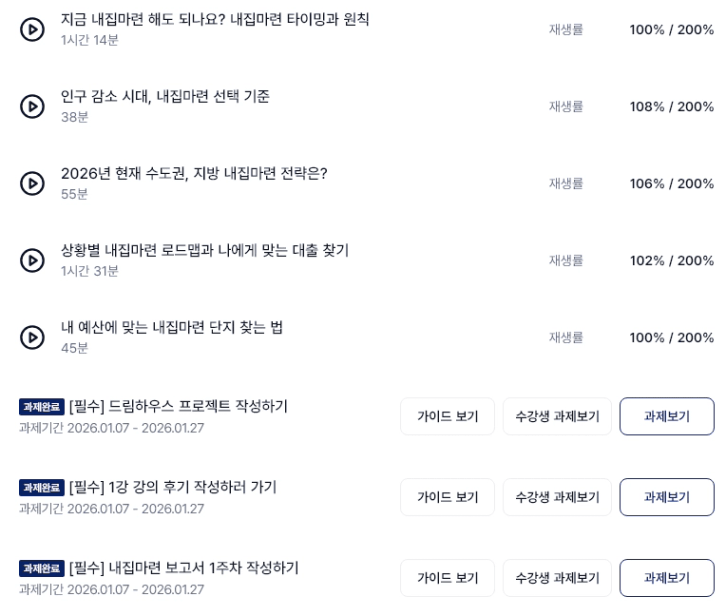Open 과제보기 for 1강 강의 후기
The image size is (726, 616).
pos(667,497)
